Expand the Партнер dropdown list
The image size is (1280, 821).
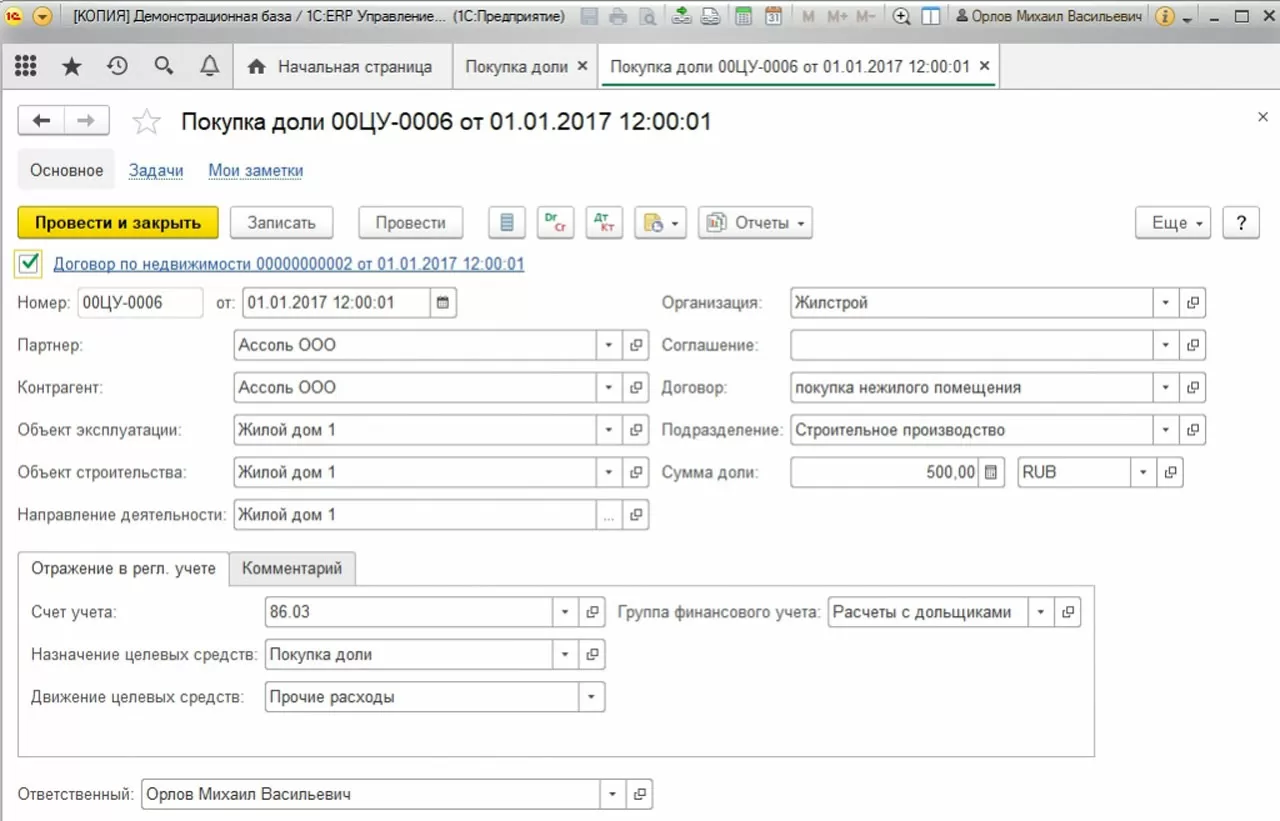(x=610, y=345)
